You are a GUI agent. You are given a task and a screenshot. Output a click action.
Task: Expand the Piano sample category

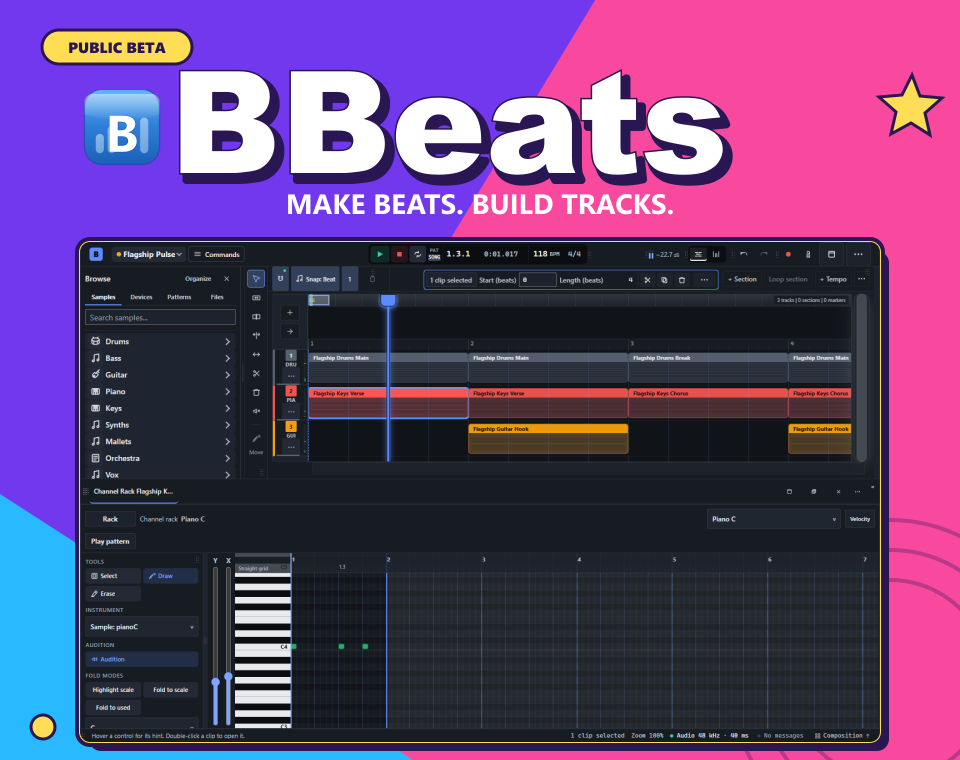pos(160,391)
